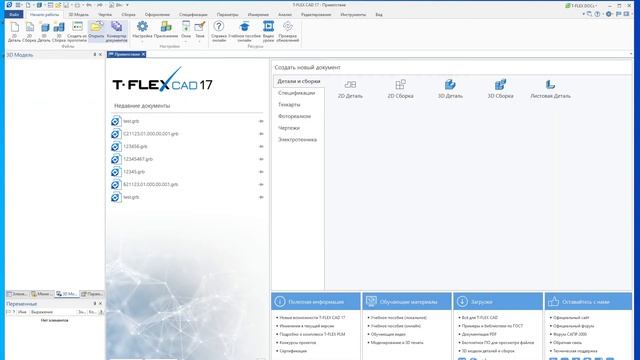Create a 2D Деталь from the new document panel

point(350,89)
